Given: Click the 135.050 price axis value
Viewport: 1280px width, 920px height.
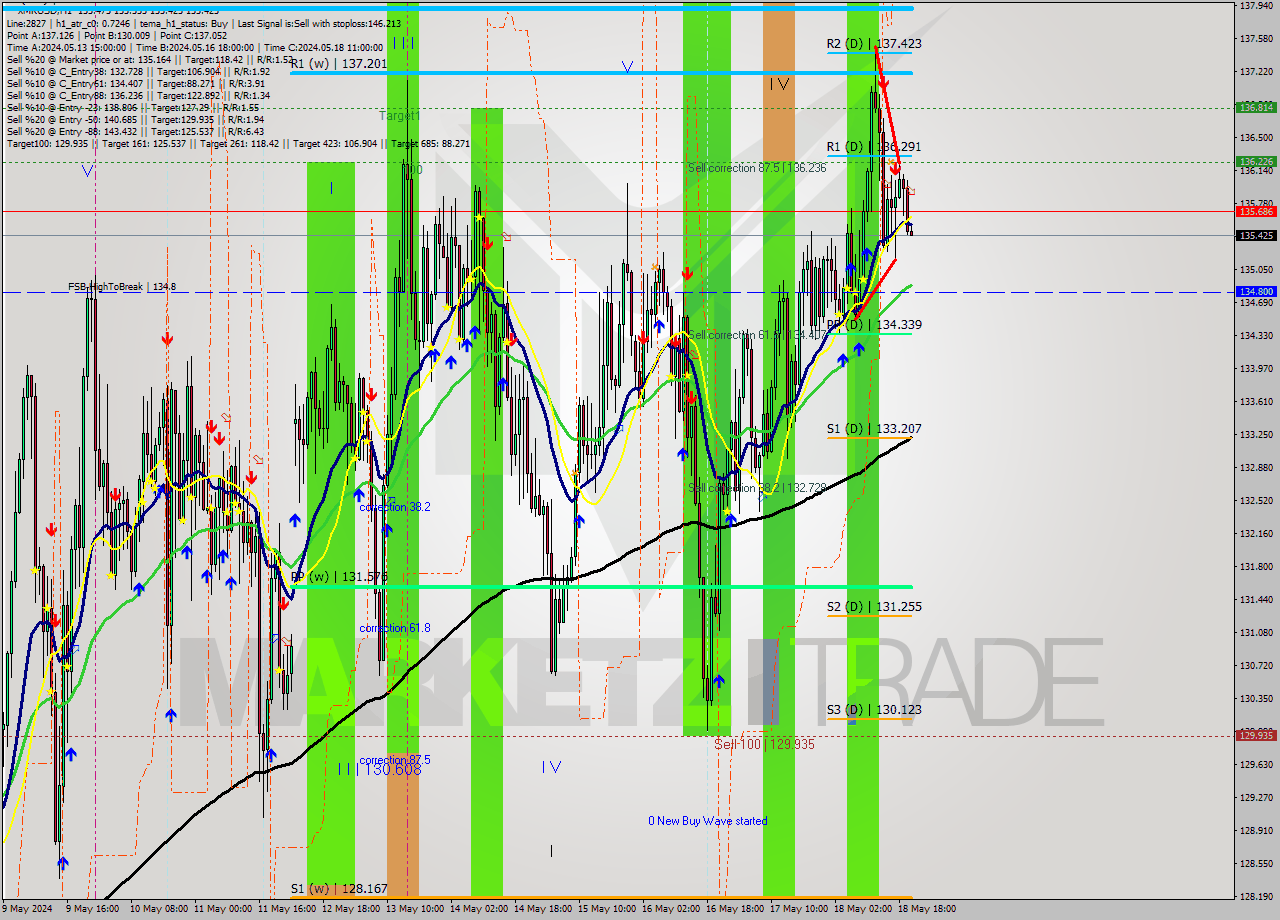Looking at the screenshot, I should pos(1256,270).
